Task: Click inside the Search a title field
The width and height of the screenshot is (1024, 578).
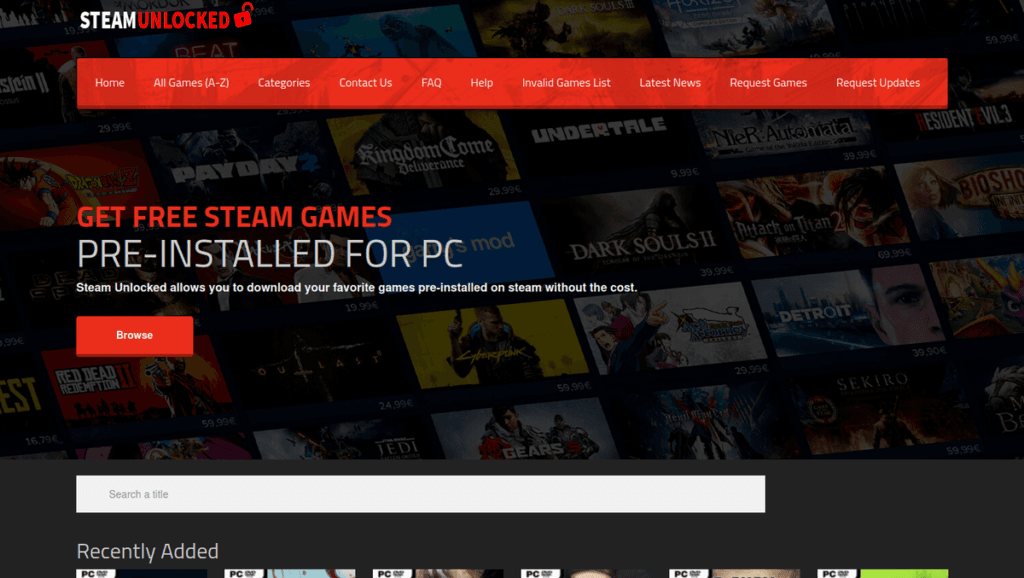Action: 420,493
